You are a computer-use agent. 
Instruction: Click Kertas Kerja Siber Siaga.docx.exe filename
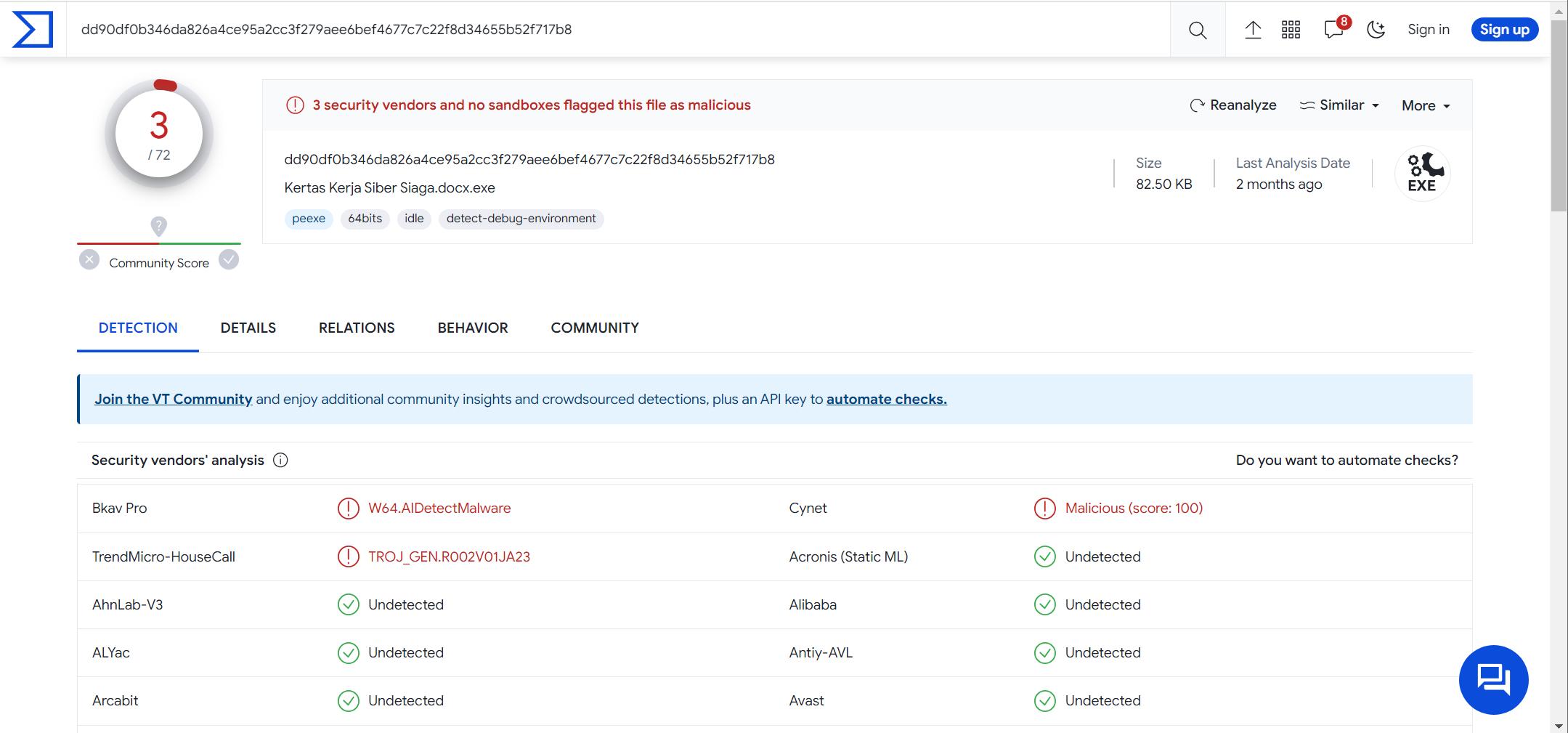coord(389,188)
